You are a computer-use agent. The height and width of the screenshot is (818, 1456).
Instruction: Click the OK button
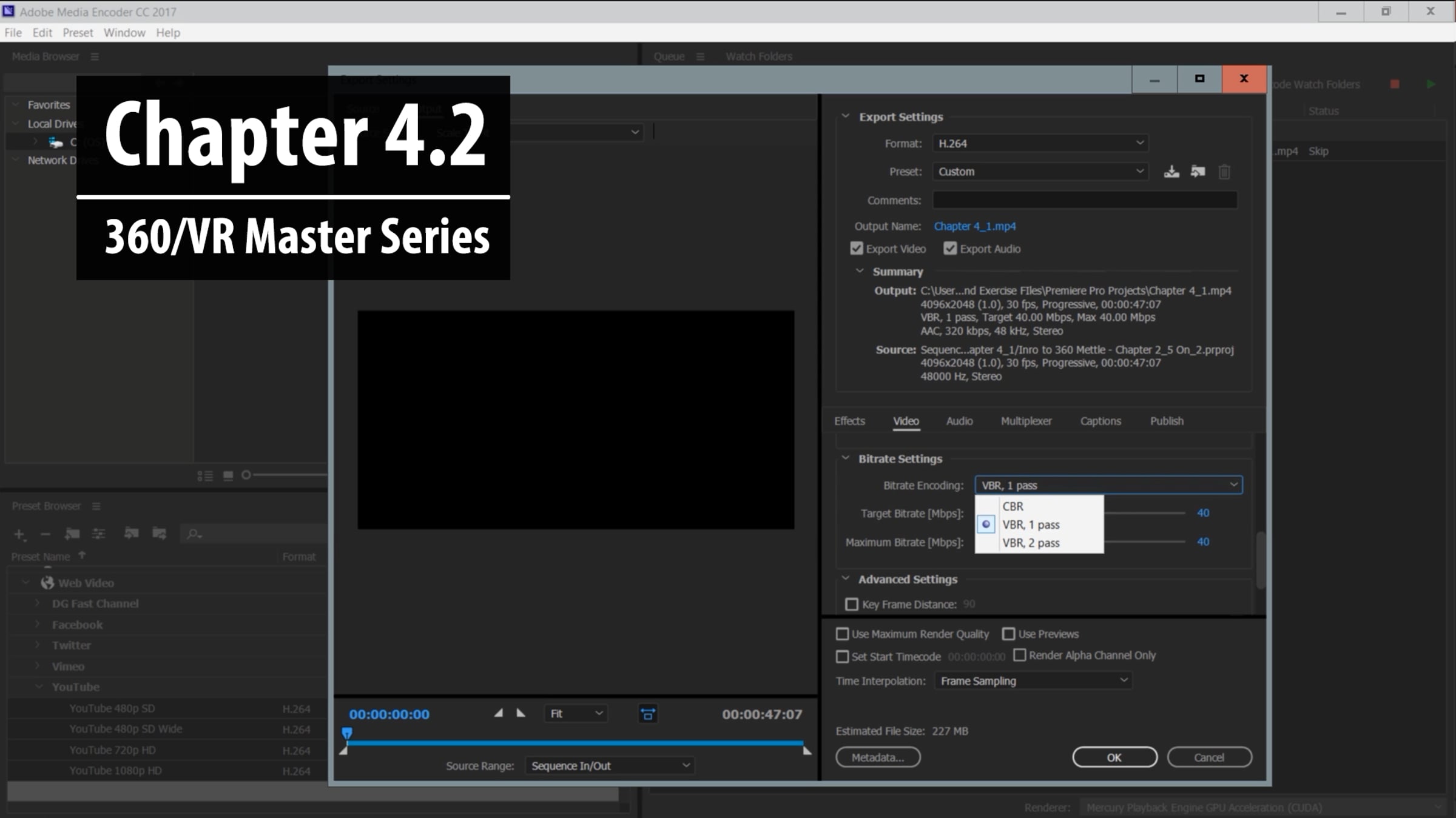1114,757
